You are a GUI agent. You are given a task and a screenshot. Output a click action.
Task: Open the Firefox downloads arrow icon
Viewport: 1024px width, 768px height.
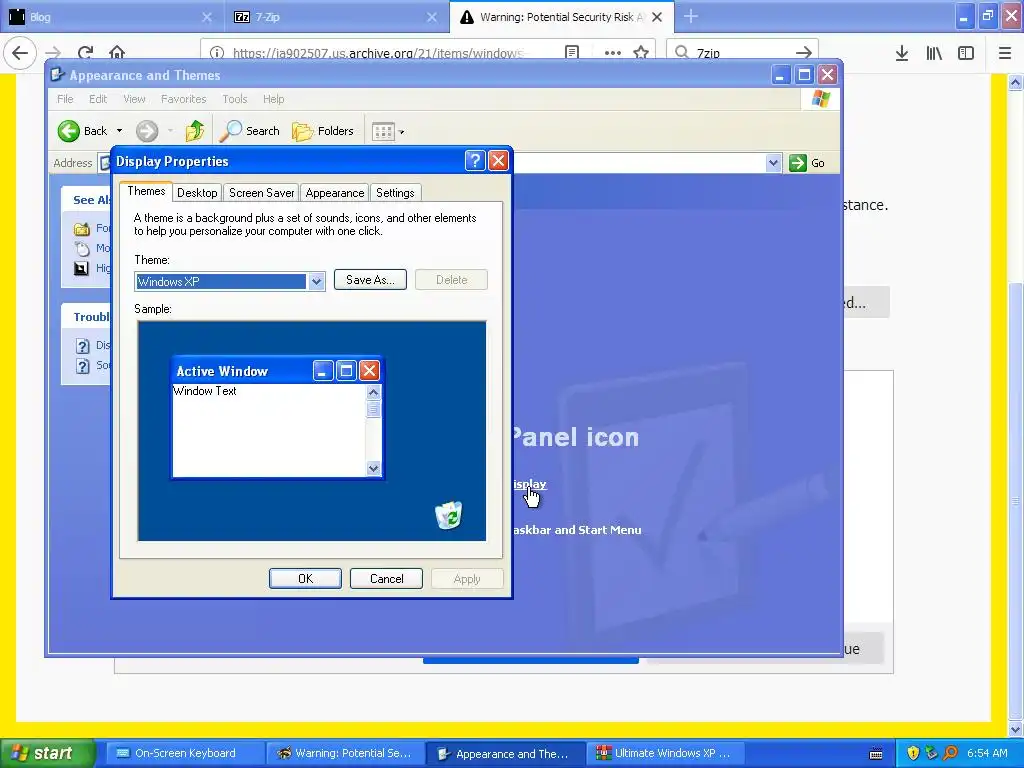pos(901,53)
